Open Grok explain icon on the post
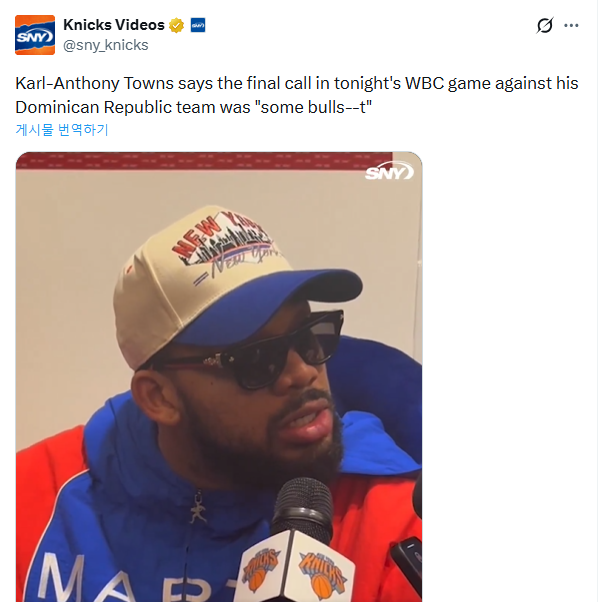 point(545,25)
